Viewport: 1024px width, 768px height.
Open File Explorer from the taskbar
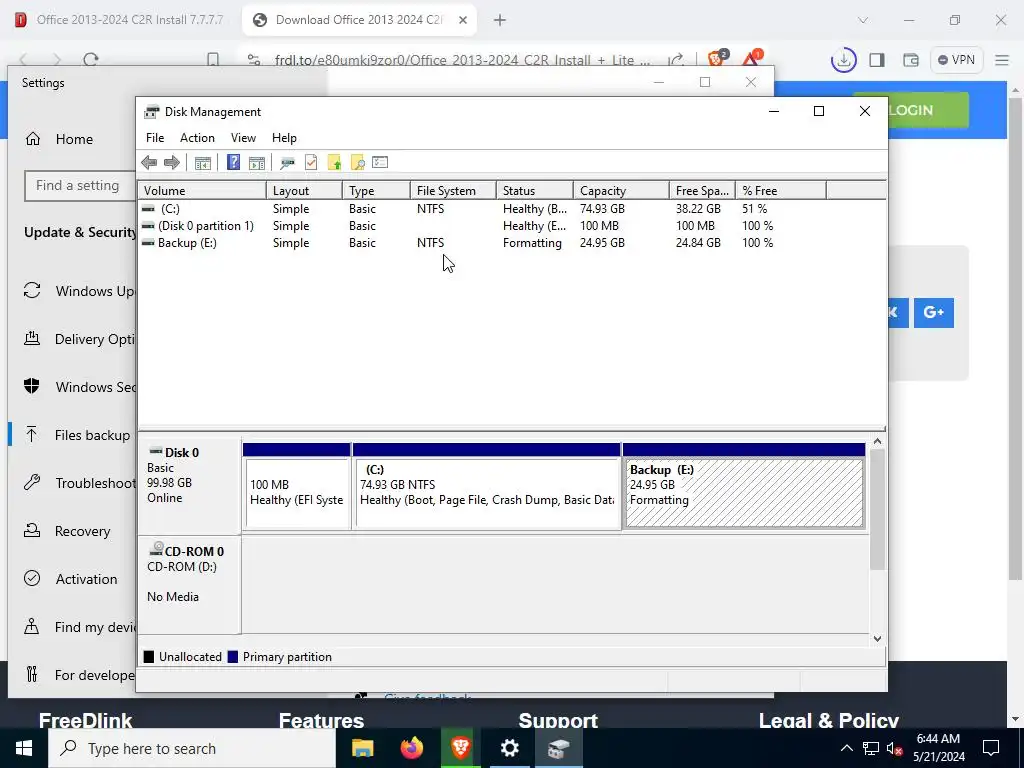pyautogui.click(x=362, y=748)
